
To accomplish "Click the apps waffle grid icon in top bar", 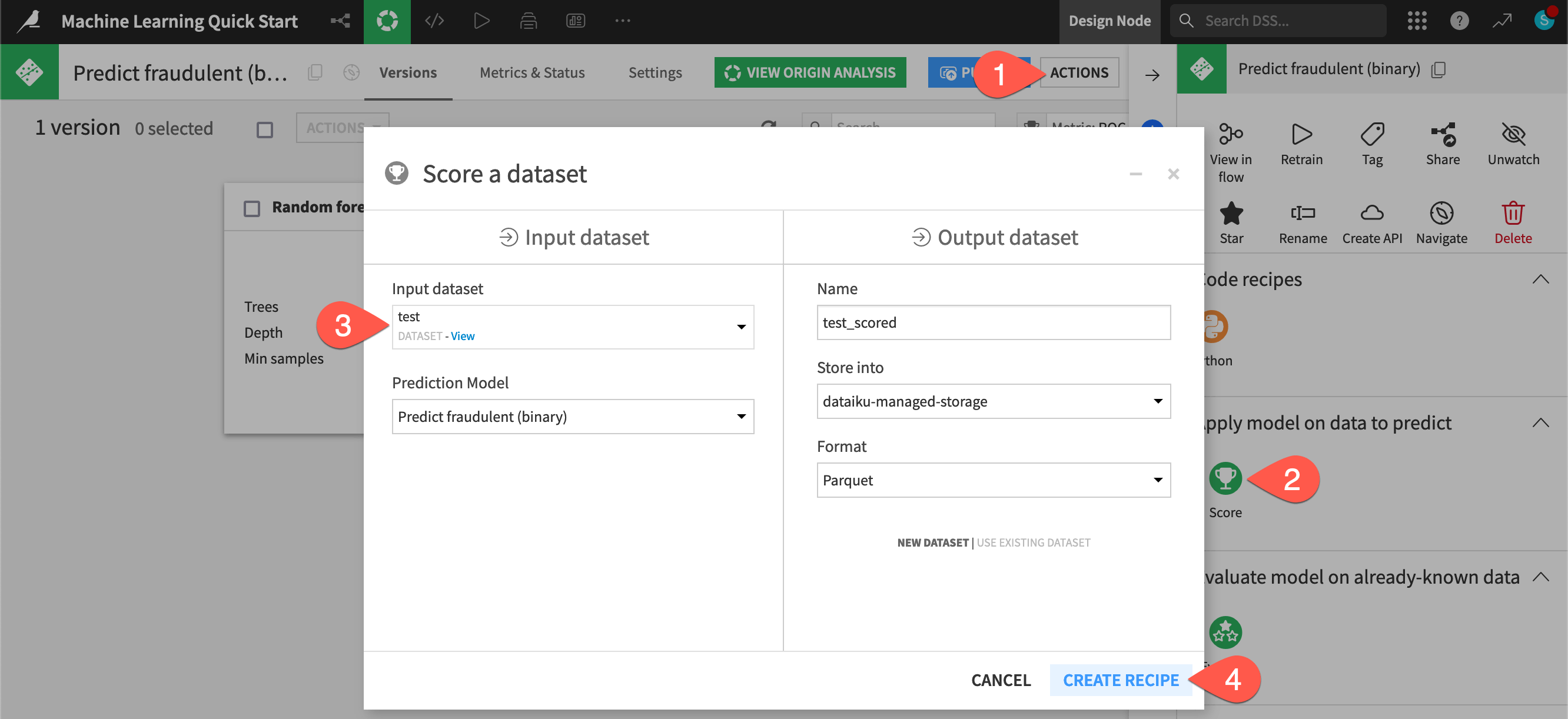I will [x=1418, y=20].
